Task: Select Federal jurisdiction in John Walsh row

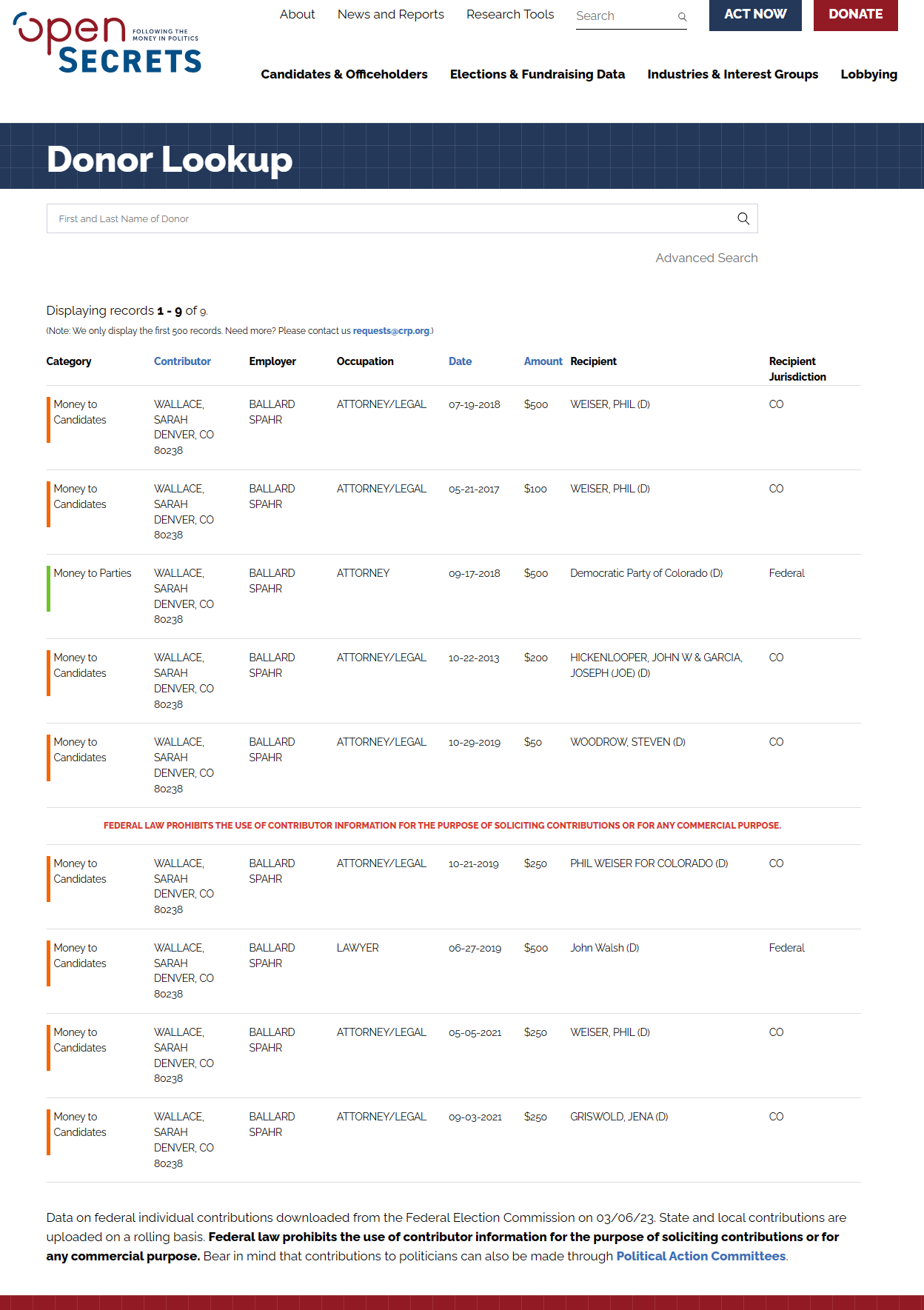Action: pyautogui.click(x=787, y=948)
